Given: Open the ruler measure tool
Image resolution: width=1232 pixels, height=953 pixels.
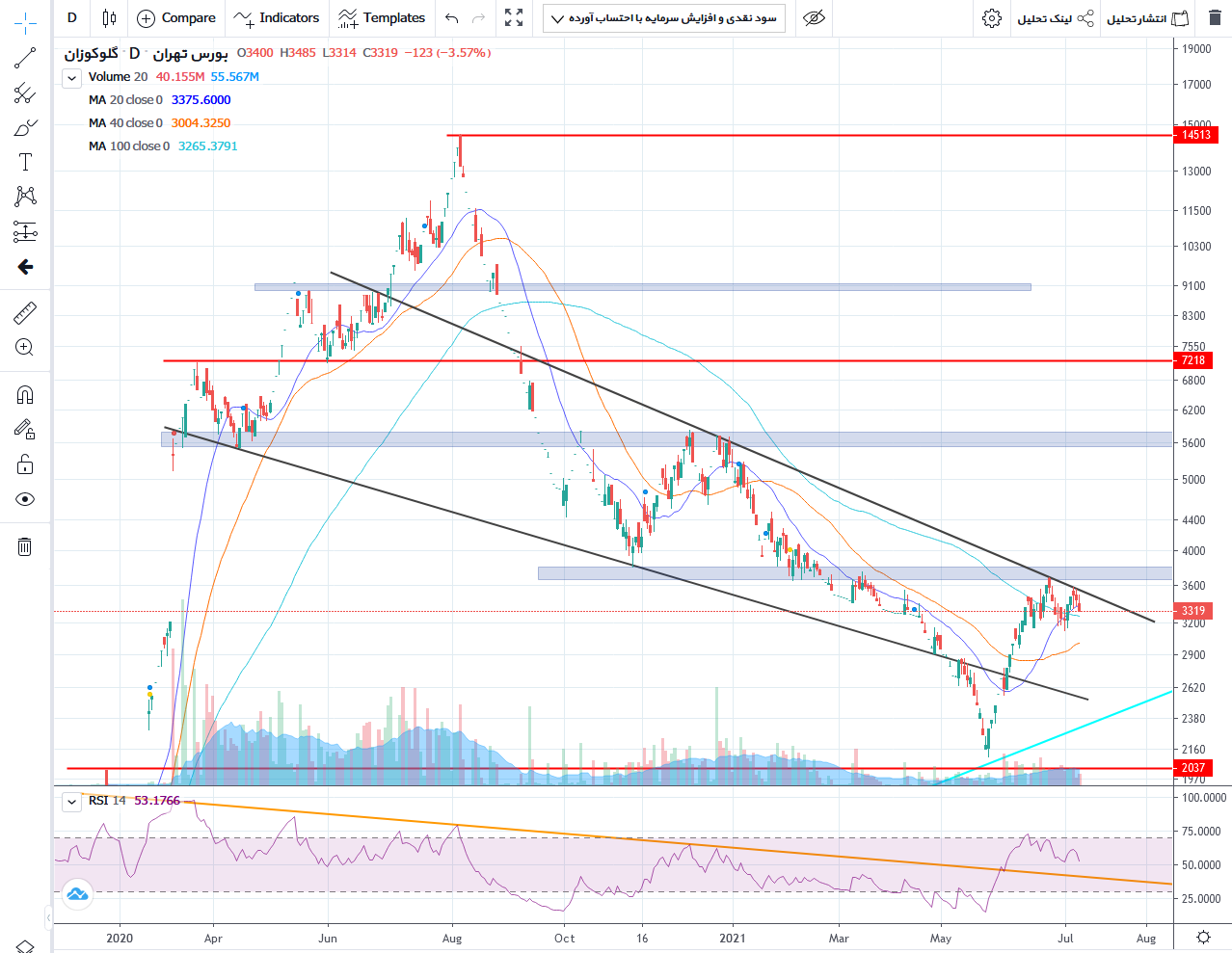Looking at the screenshot, I should (25, 312).
